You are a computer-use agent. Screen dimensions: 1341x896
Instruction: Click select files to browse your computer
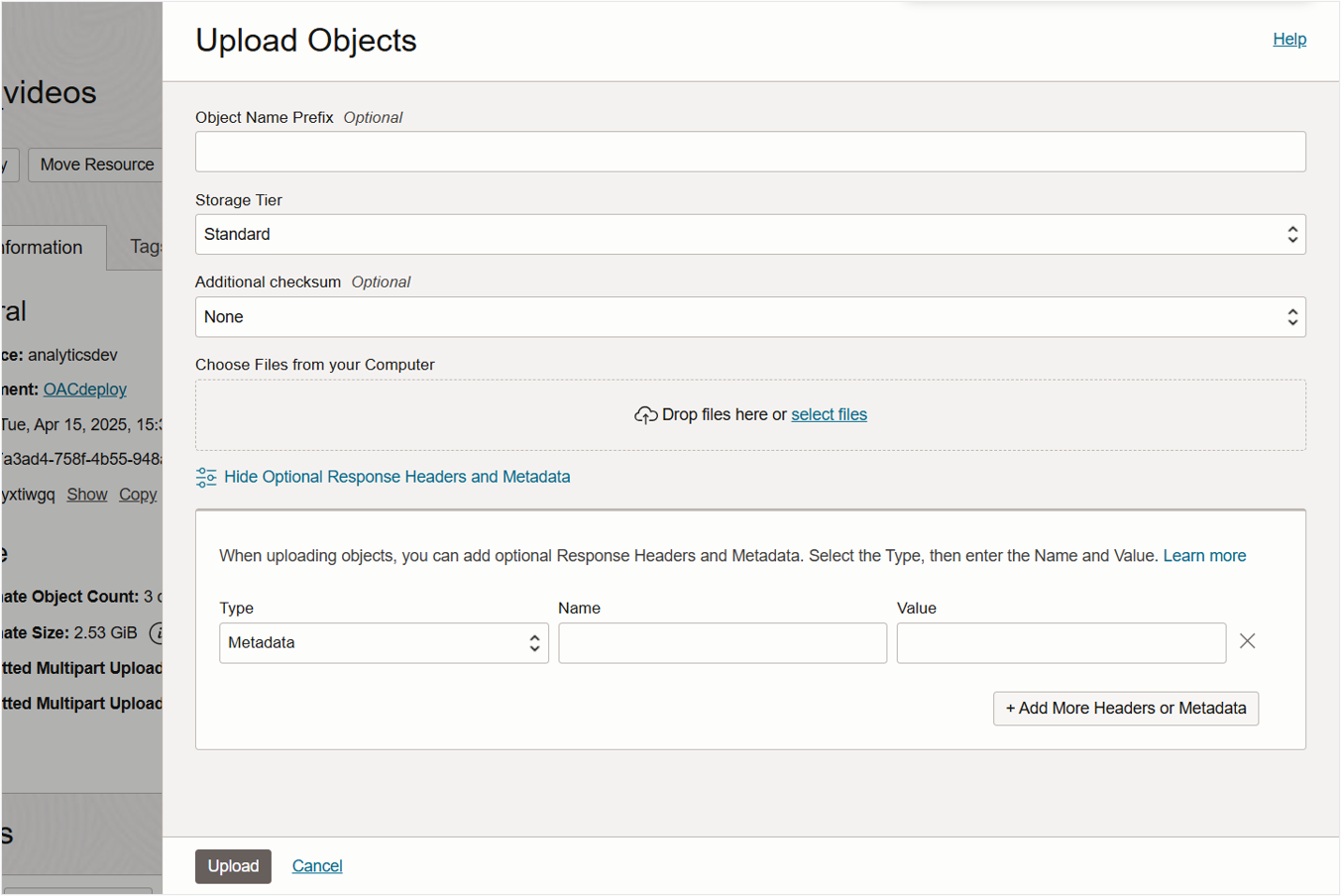tap(829, 414)
